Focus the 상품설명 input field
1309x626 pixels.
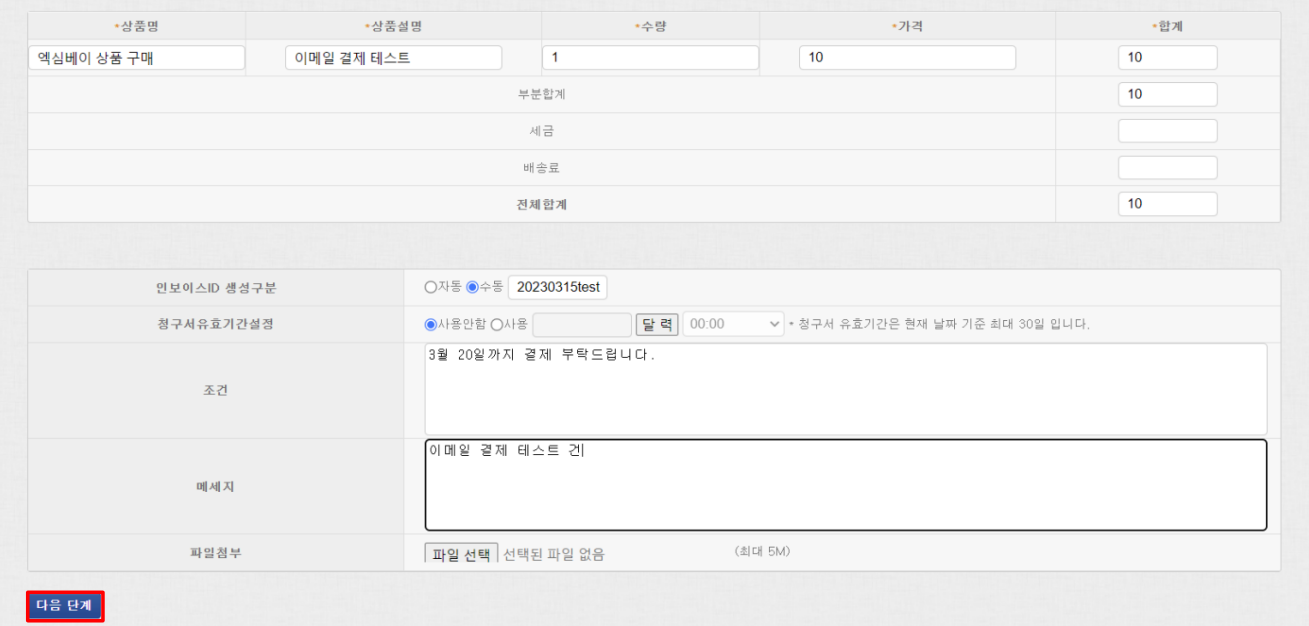(394, 58)
